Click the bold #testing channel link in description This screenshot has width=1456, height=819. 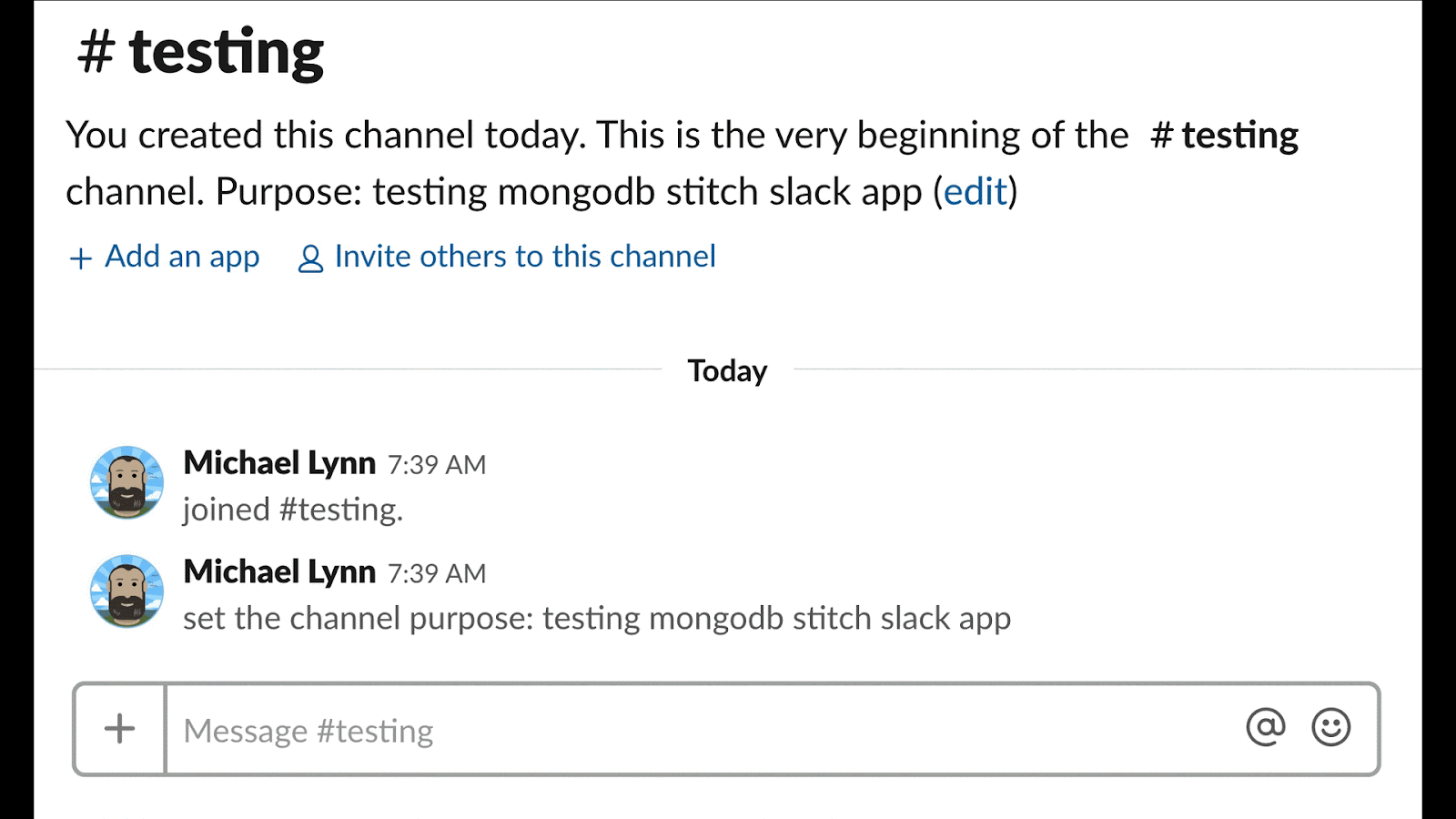[1224, 136]
